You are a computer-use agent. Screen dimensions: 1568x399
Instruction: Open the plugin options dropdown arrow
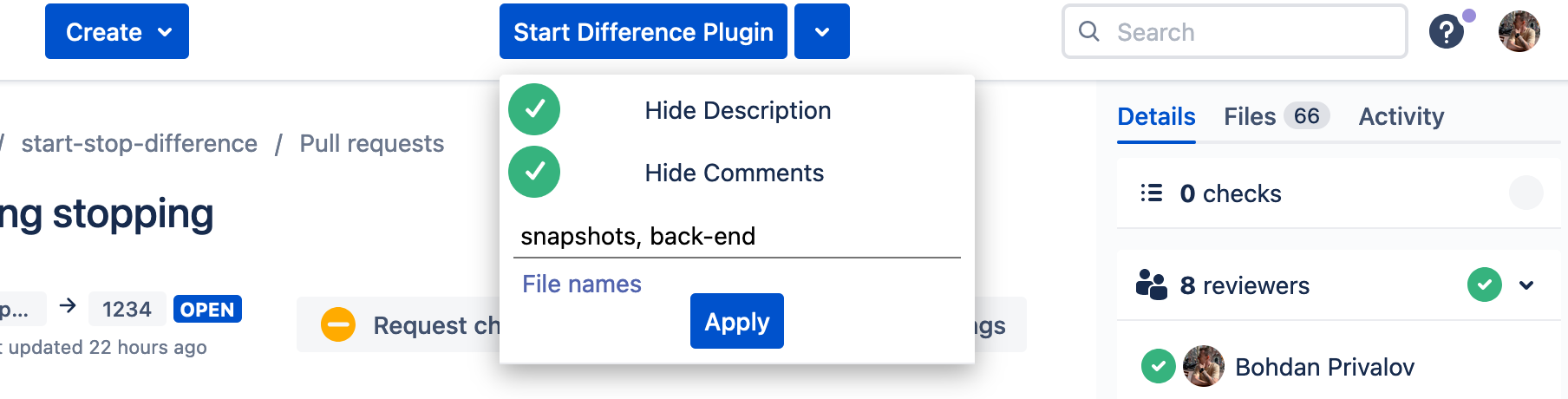coord(821,32)
